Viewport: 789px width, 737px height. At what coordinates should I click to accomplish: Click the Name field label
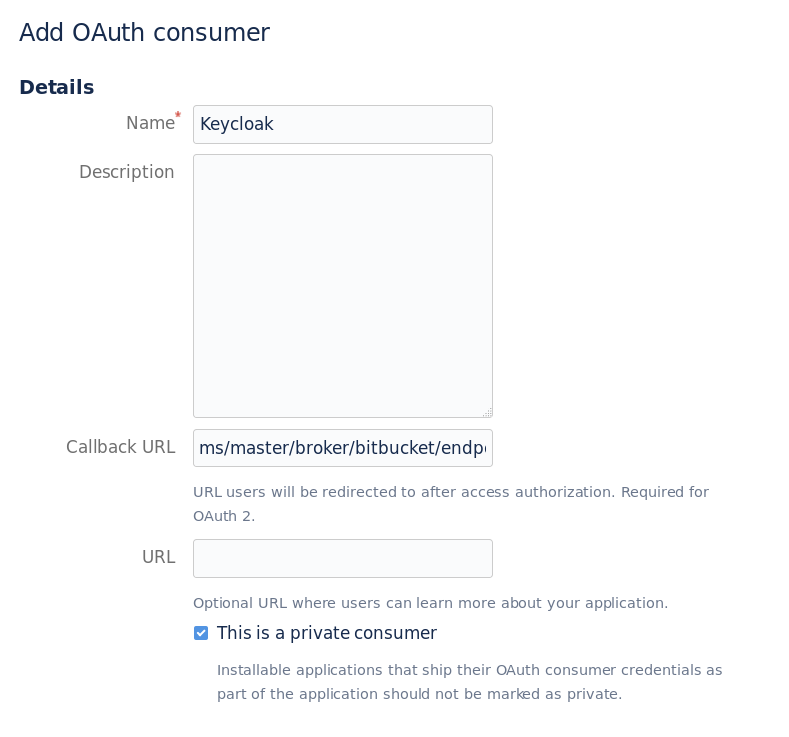(150, 123)
